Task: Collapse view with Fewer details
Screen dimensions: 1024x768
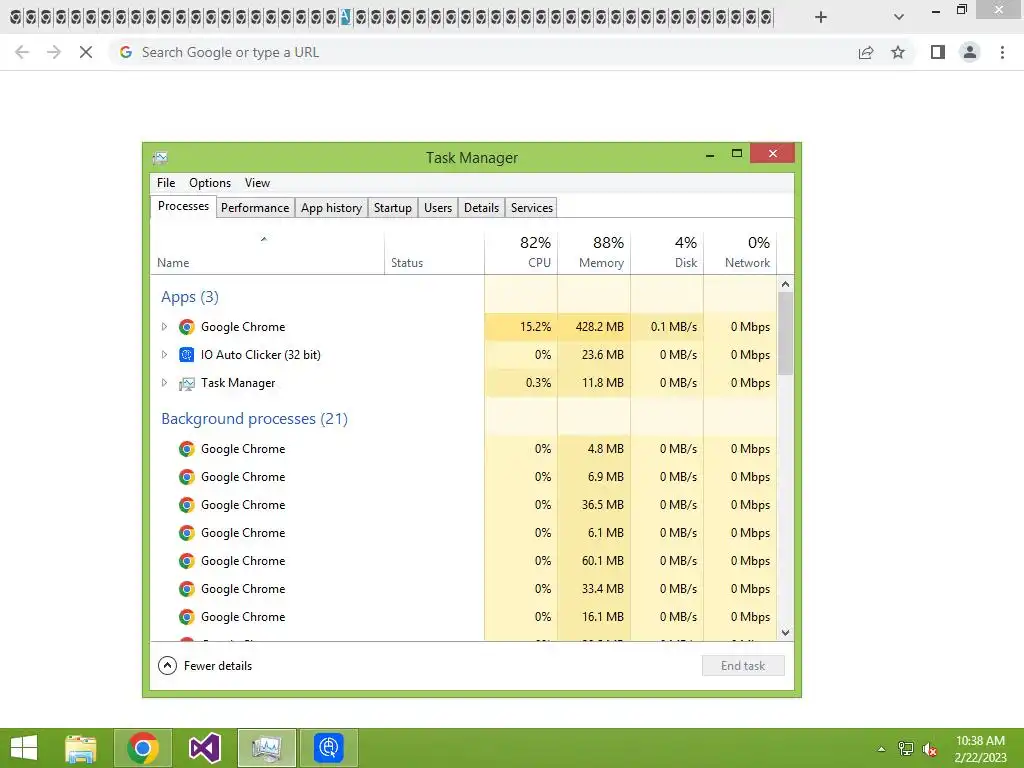Action: (x=205, y=665)
